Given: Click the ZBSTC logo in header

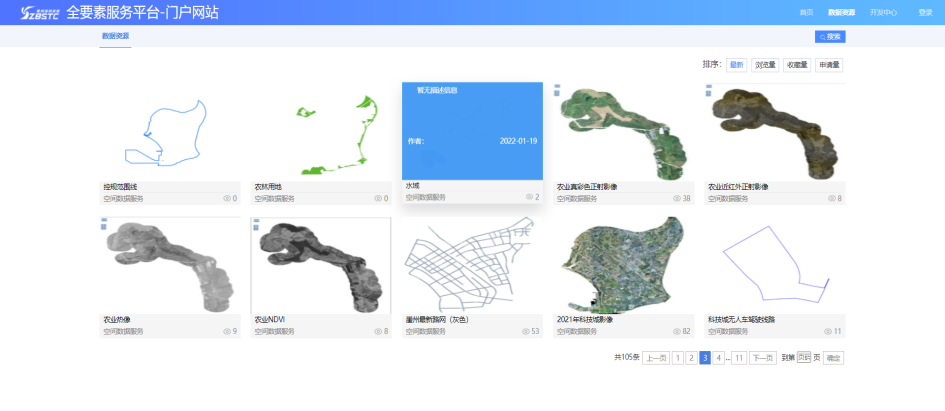Looking at the screenshot, I should coord(33,13).
